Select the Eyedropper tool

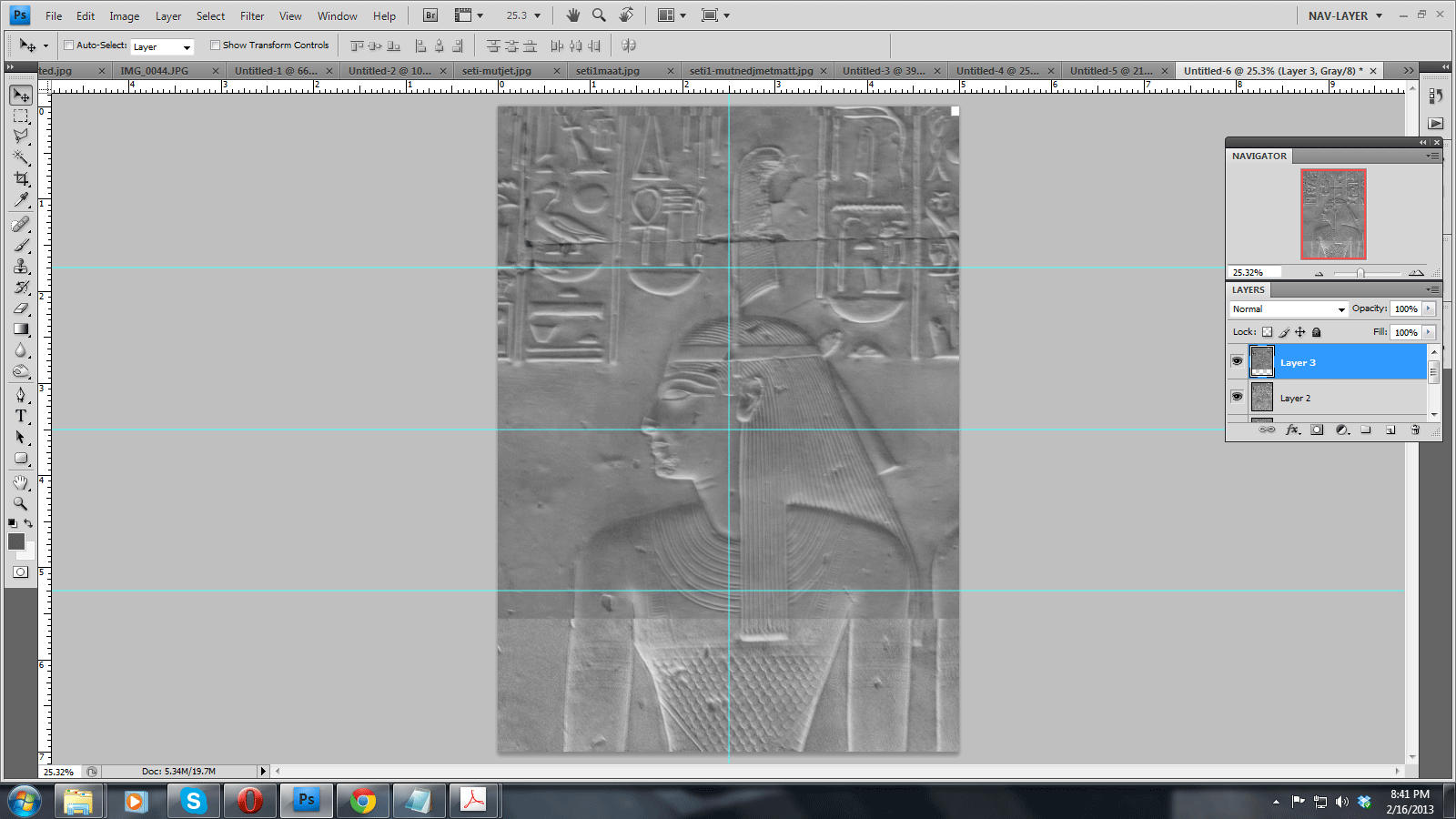tap(21, 200)
